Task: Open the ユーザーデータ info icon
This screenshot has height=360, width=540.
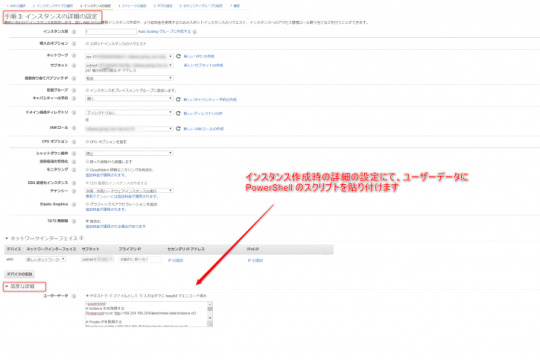Action: point(74,296)
